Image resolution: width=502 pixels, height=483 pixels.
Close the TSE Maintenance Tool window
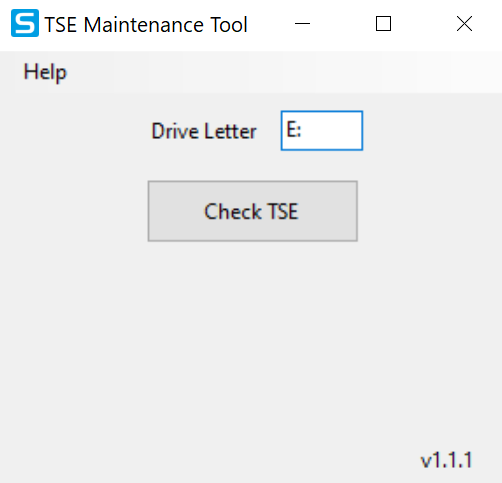point(464,24)
